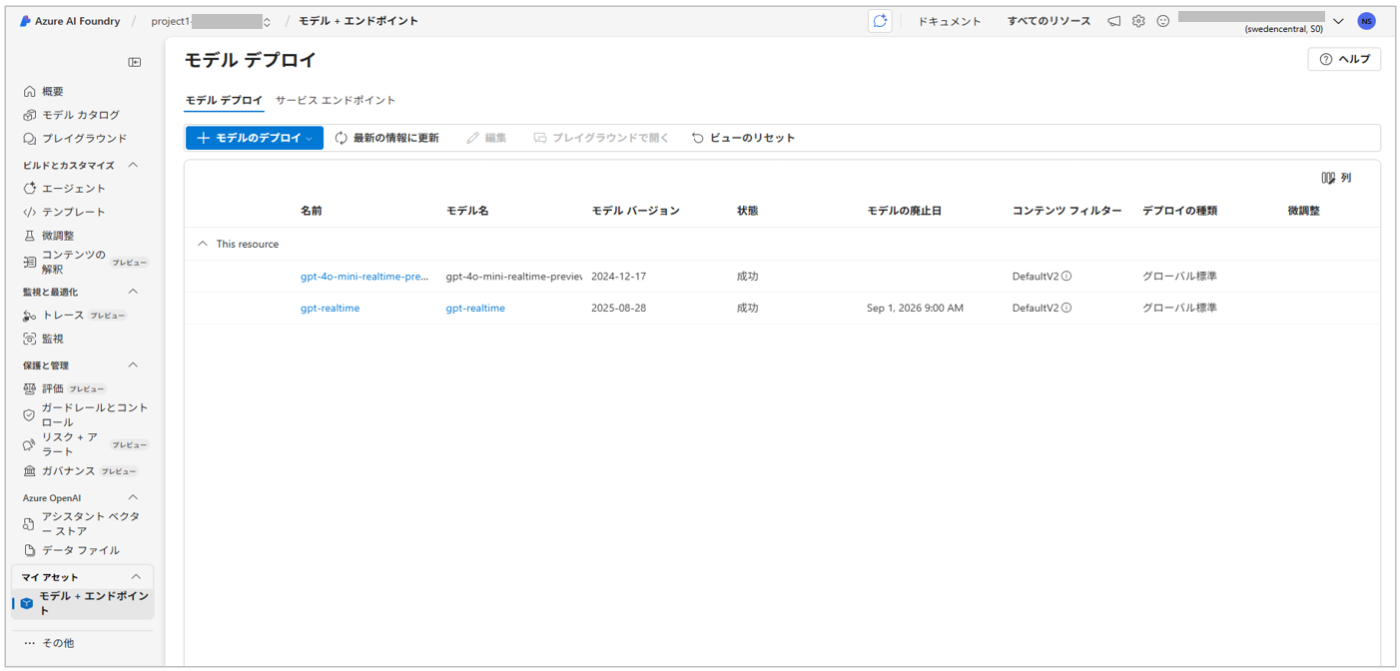Viewport: 1400px width, 671px height.
Task: Open gpt-realtime deployment name link
Action: [x=330, y=308]
